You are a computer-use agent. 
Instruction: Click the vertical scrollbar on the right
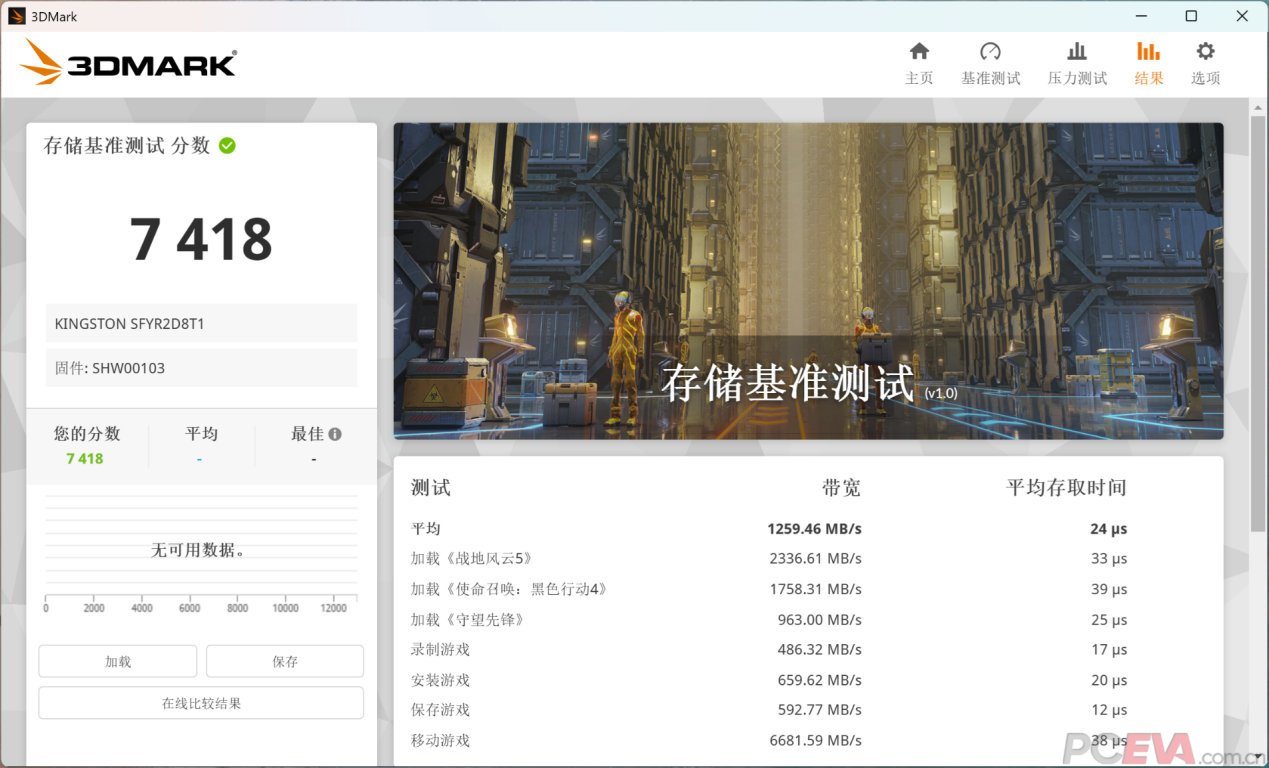click(1257, 320)
